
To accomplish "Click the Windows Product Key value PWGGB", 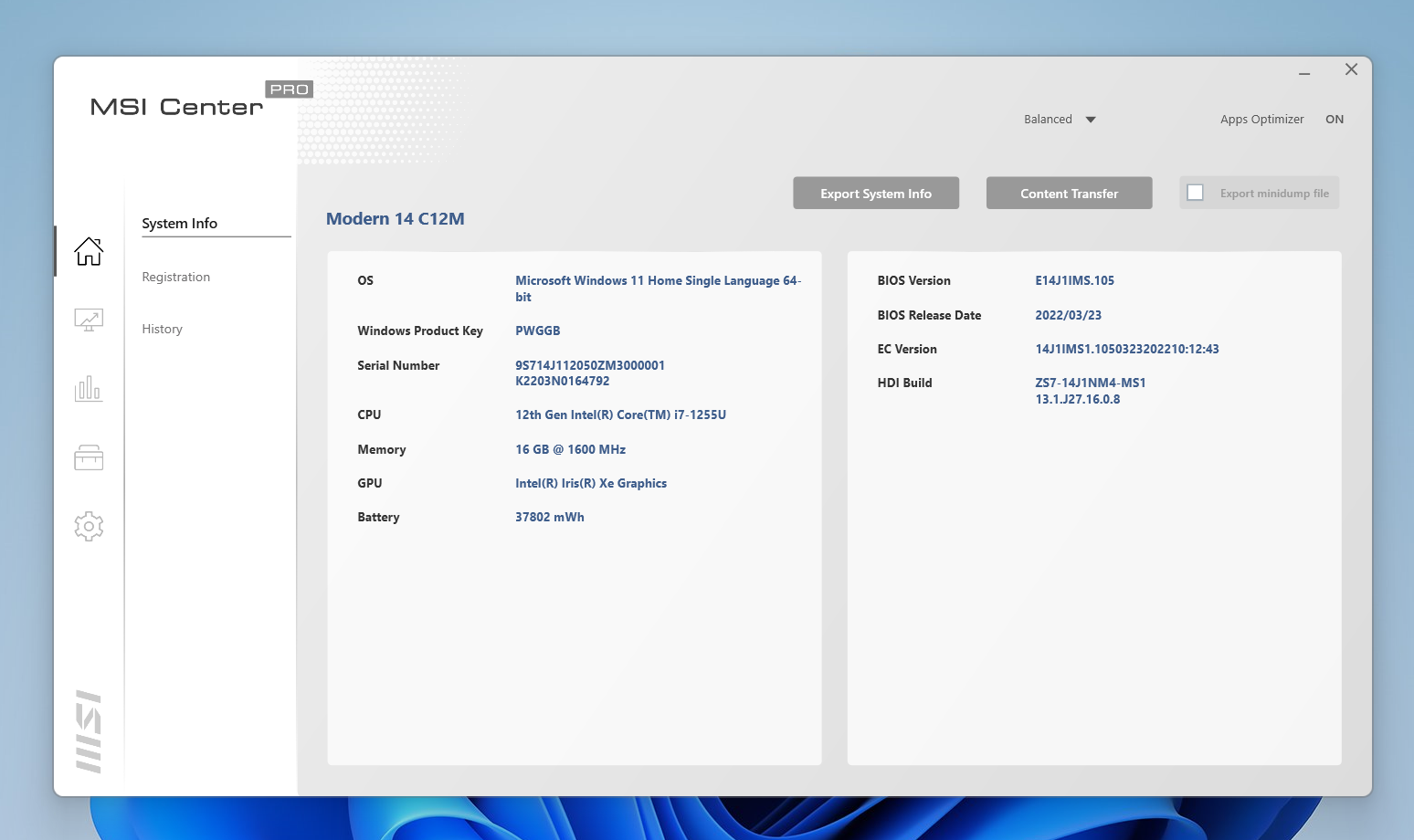I will [x=538, y=331].
